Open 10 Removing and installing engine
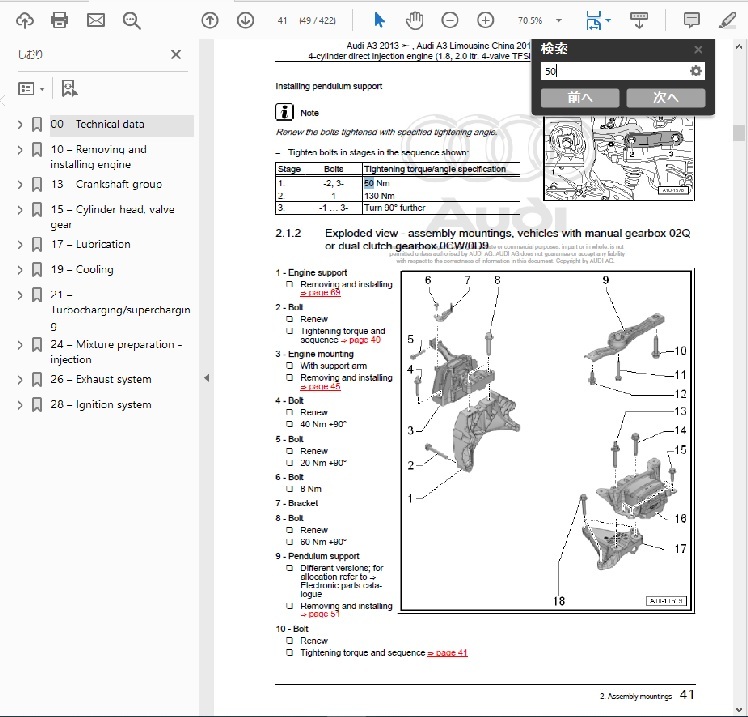 coord(98,156)
